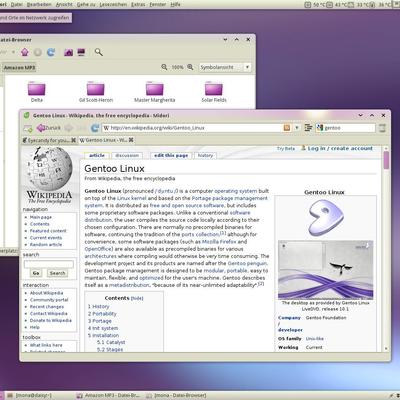Open the Lesezeichen menu

[x=113, y=4]
